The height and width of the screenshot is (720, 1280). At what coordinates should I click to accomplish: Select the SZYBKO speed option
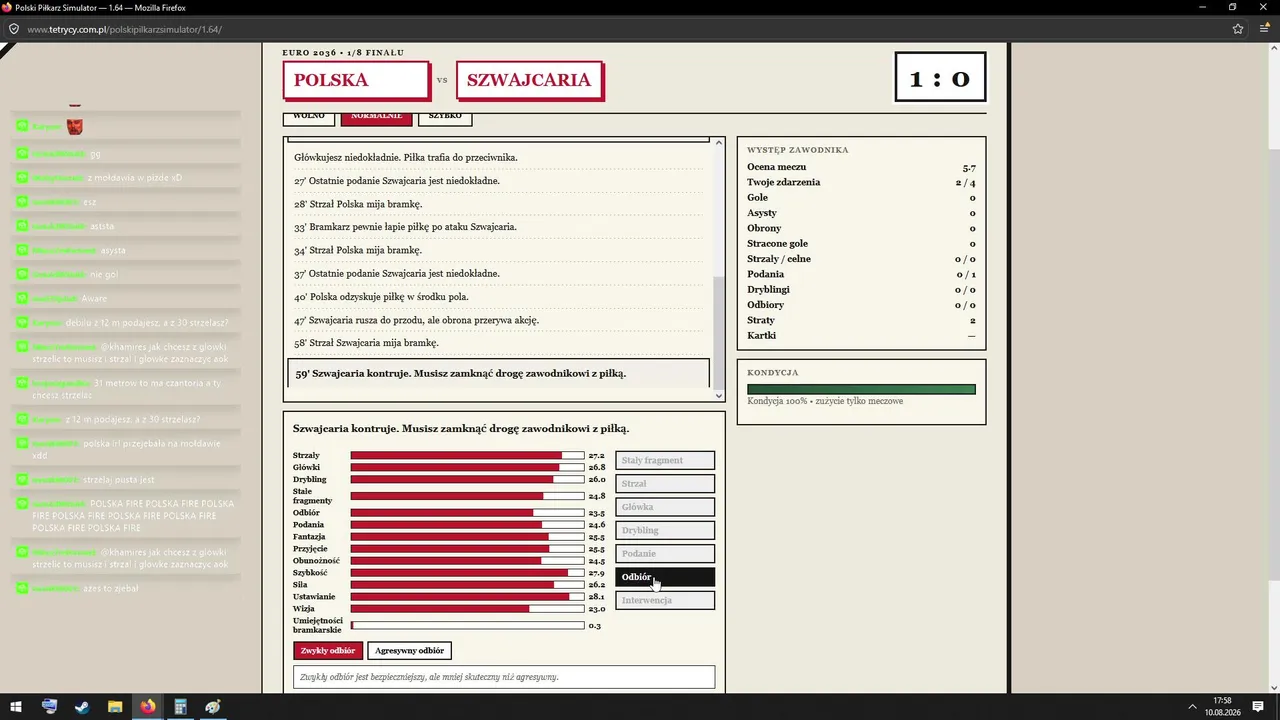(x=445, y=117)
